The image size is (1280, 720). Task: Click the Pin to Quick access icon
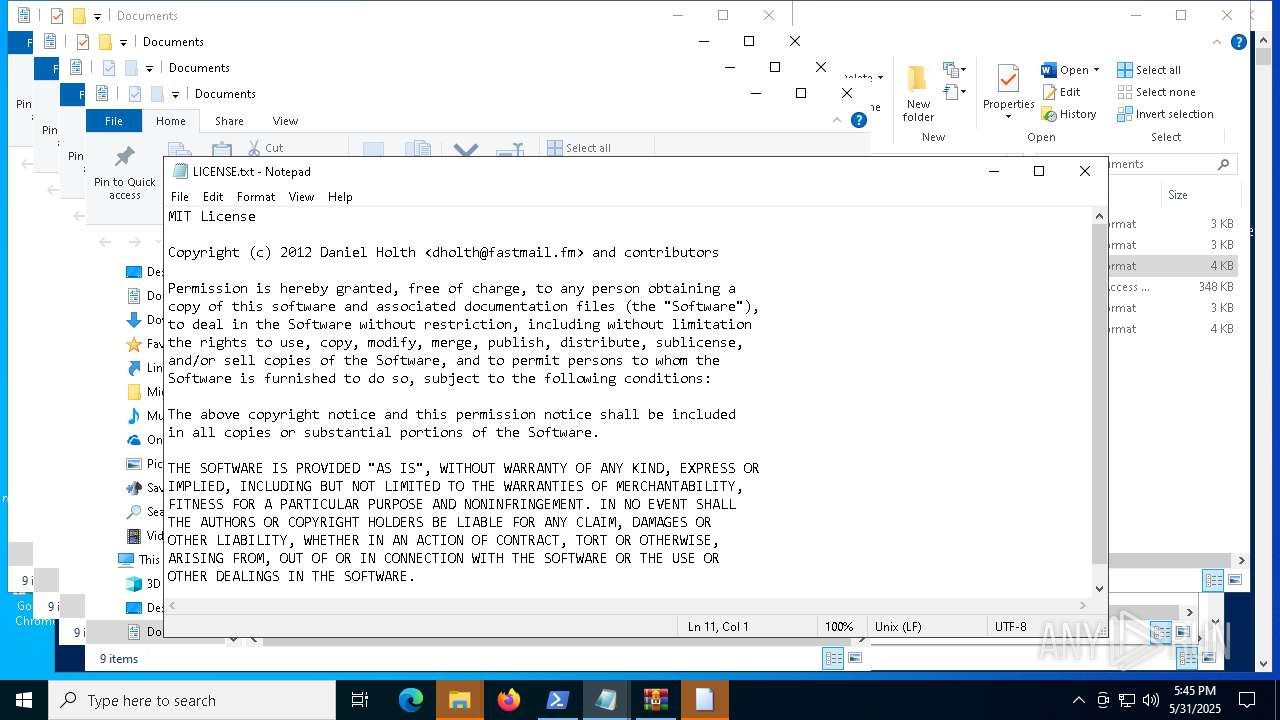[x=125, y=158]
